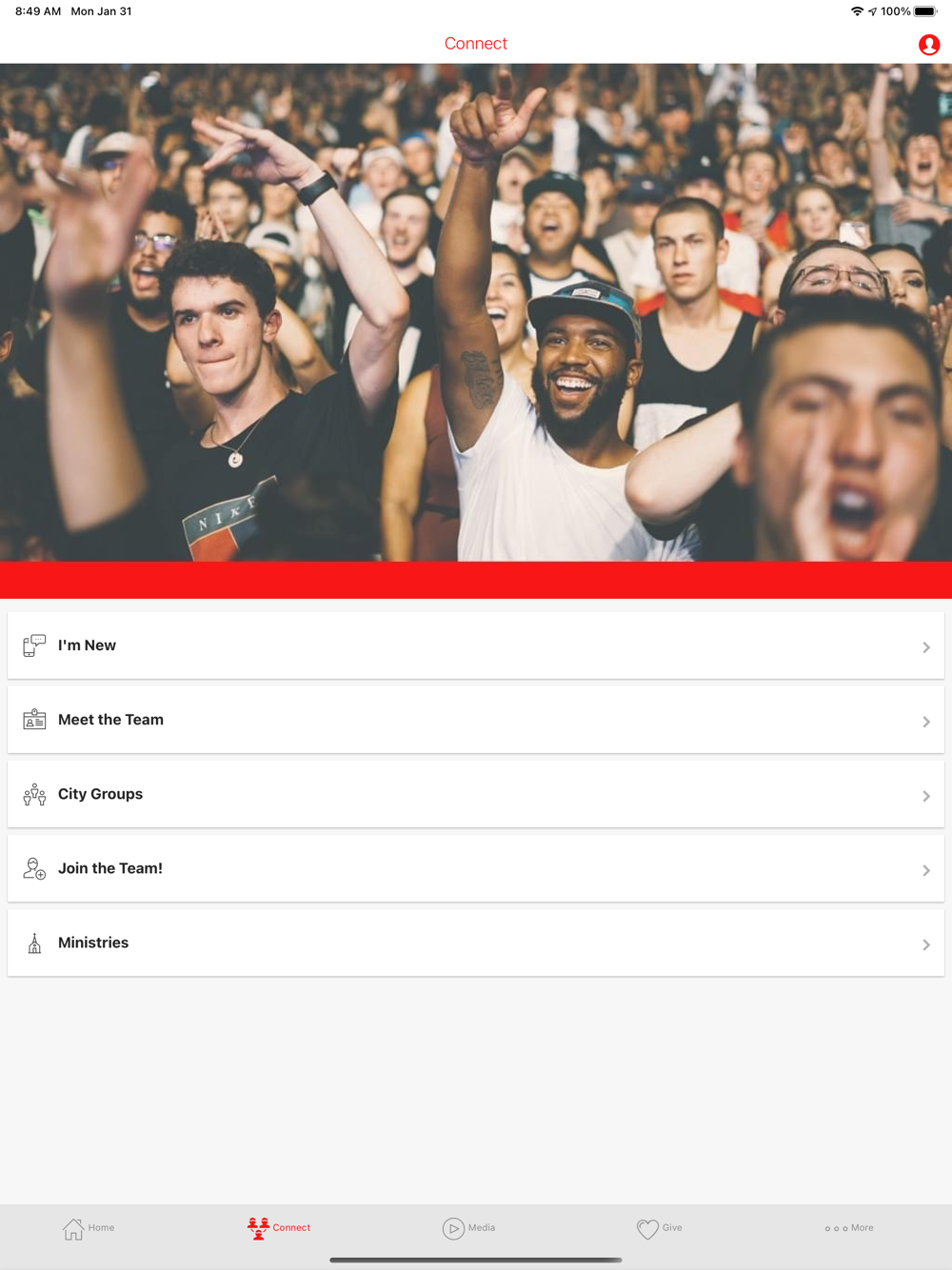Screen dimensions: 952x1270
Task: Expand the I'm New chevron
Action: pyautogui.click(x=926, y=647)
